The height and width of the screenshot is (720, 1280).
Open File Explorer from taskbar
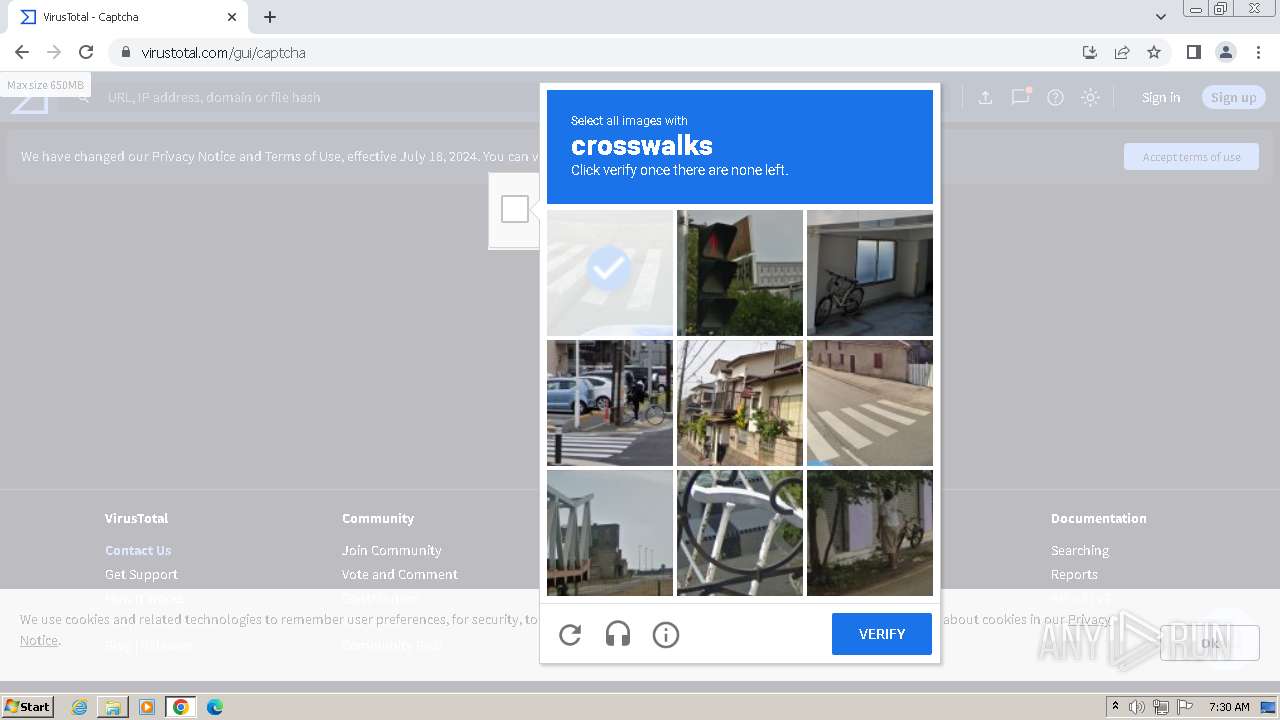113,707
